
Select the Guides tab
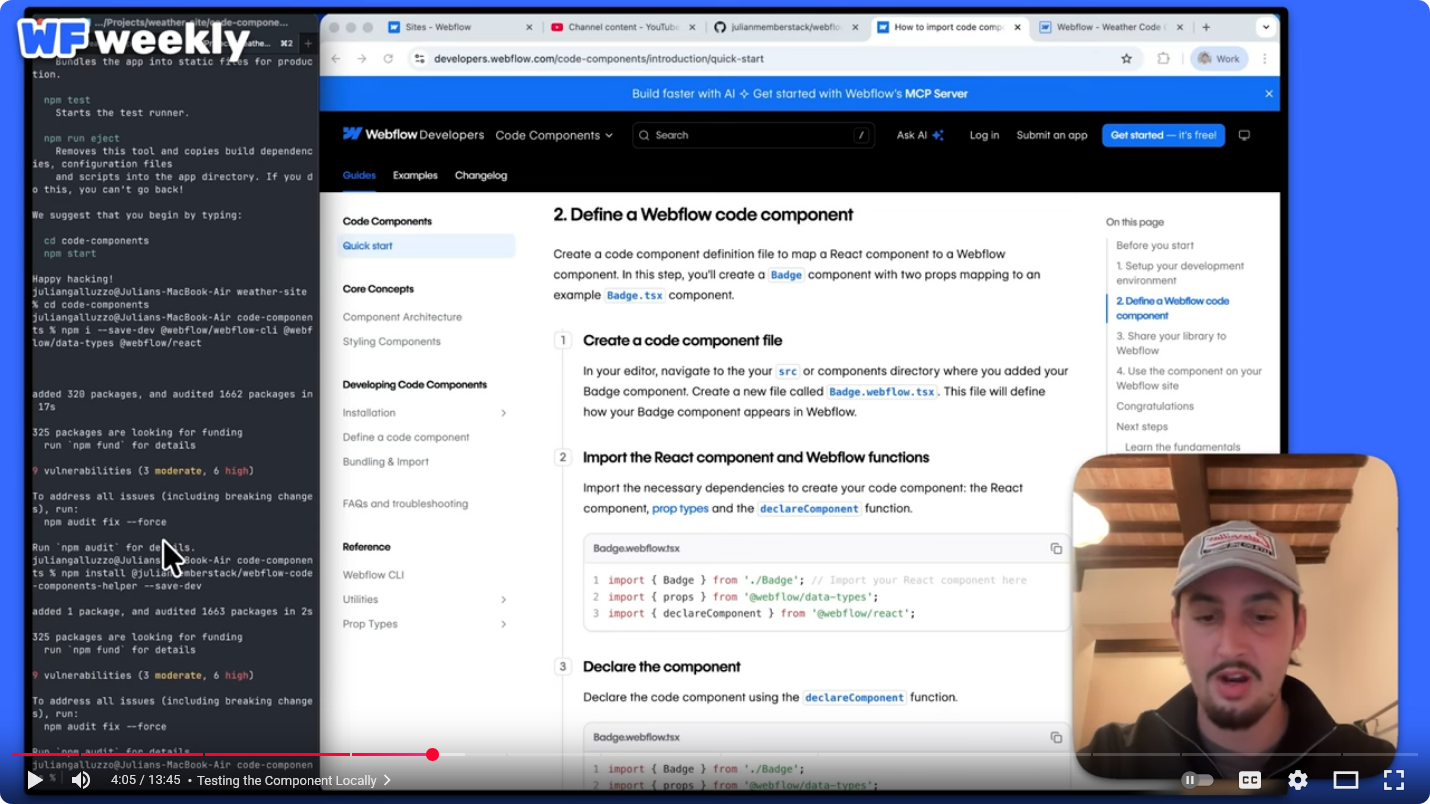click(x=359, y=175)
